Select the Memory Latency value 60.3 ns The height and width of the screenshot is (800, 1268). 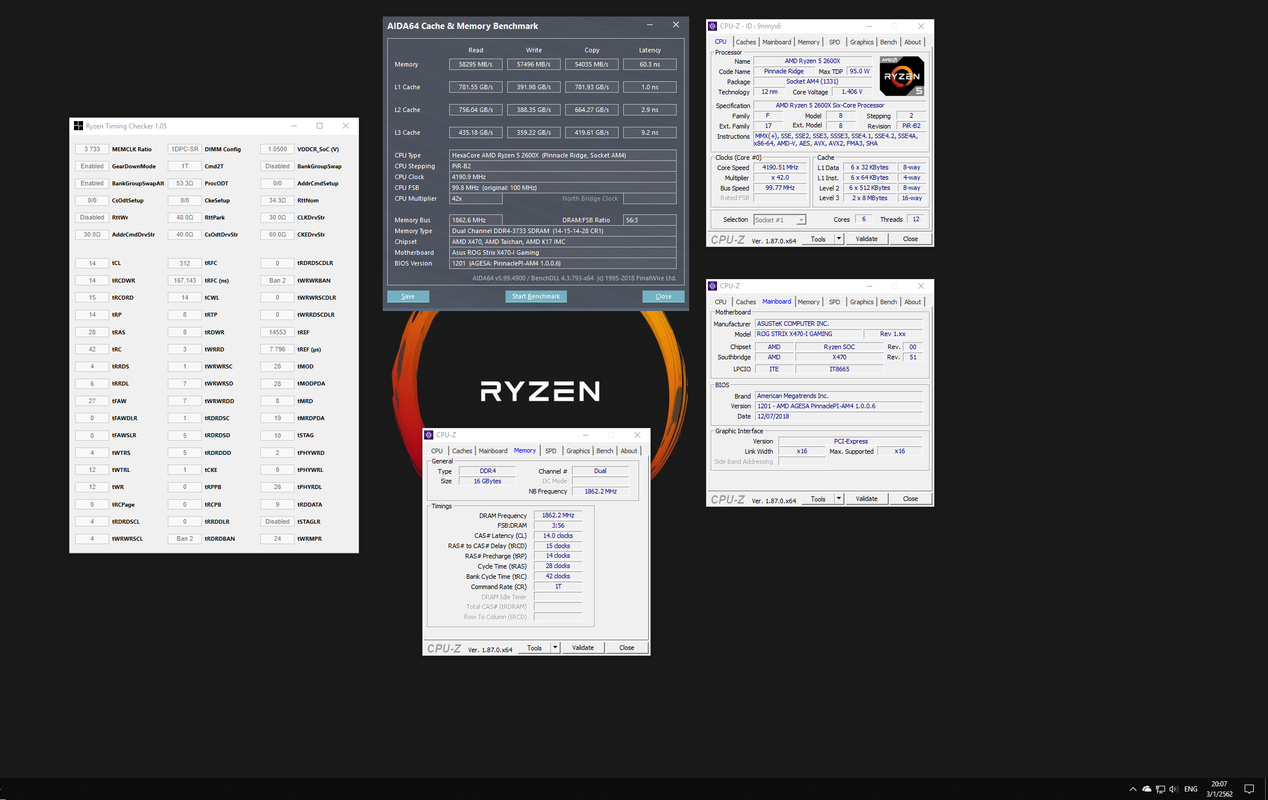649,64
